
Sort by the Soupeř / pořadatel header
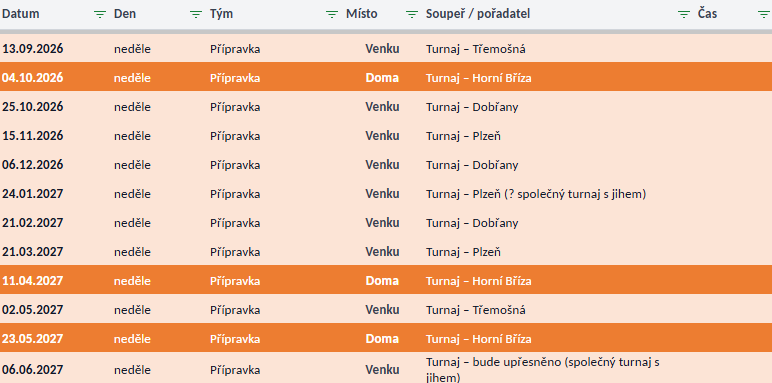tap(478, 14)
